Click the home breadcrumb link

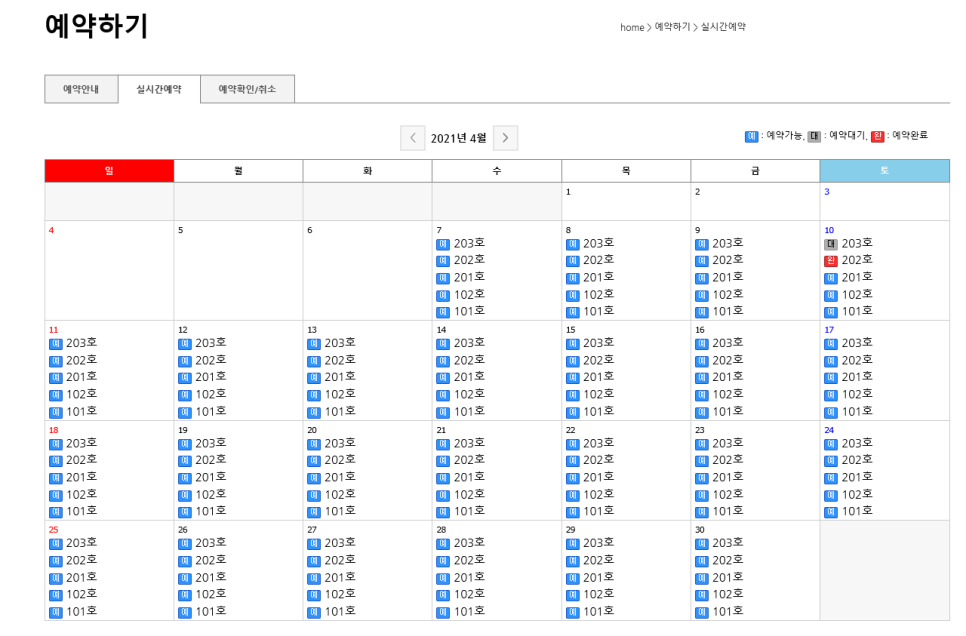tap(632, 27)
